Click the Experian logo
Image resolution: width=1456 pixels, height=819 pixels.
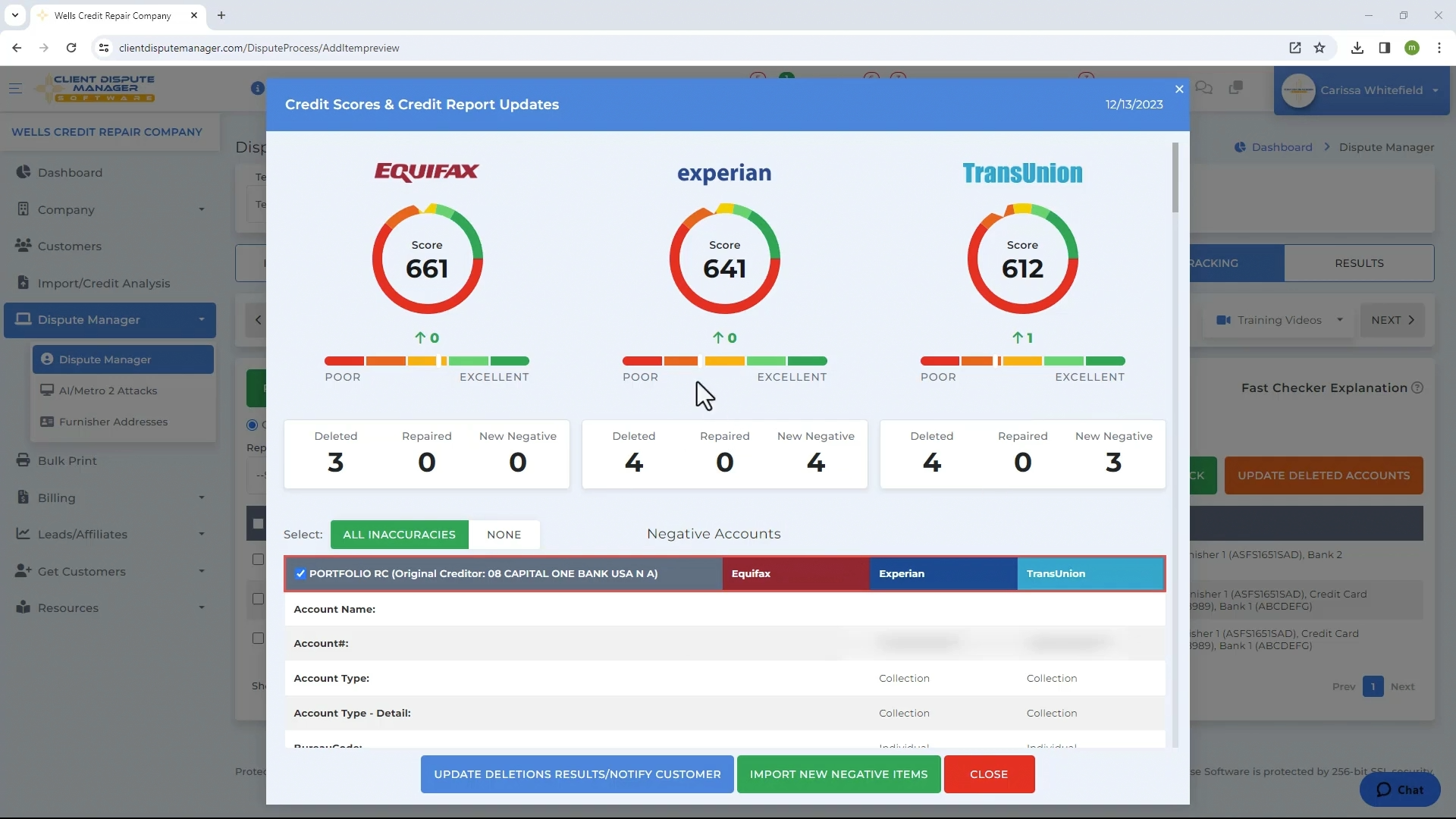click(x=724, y=173)
